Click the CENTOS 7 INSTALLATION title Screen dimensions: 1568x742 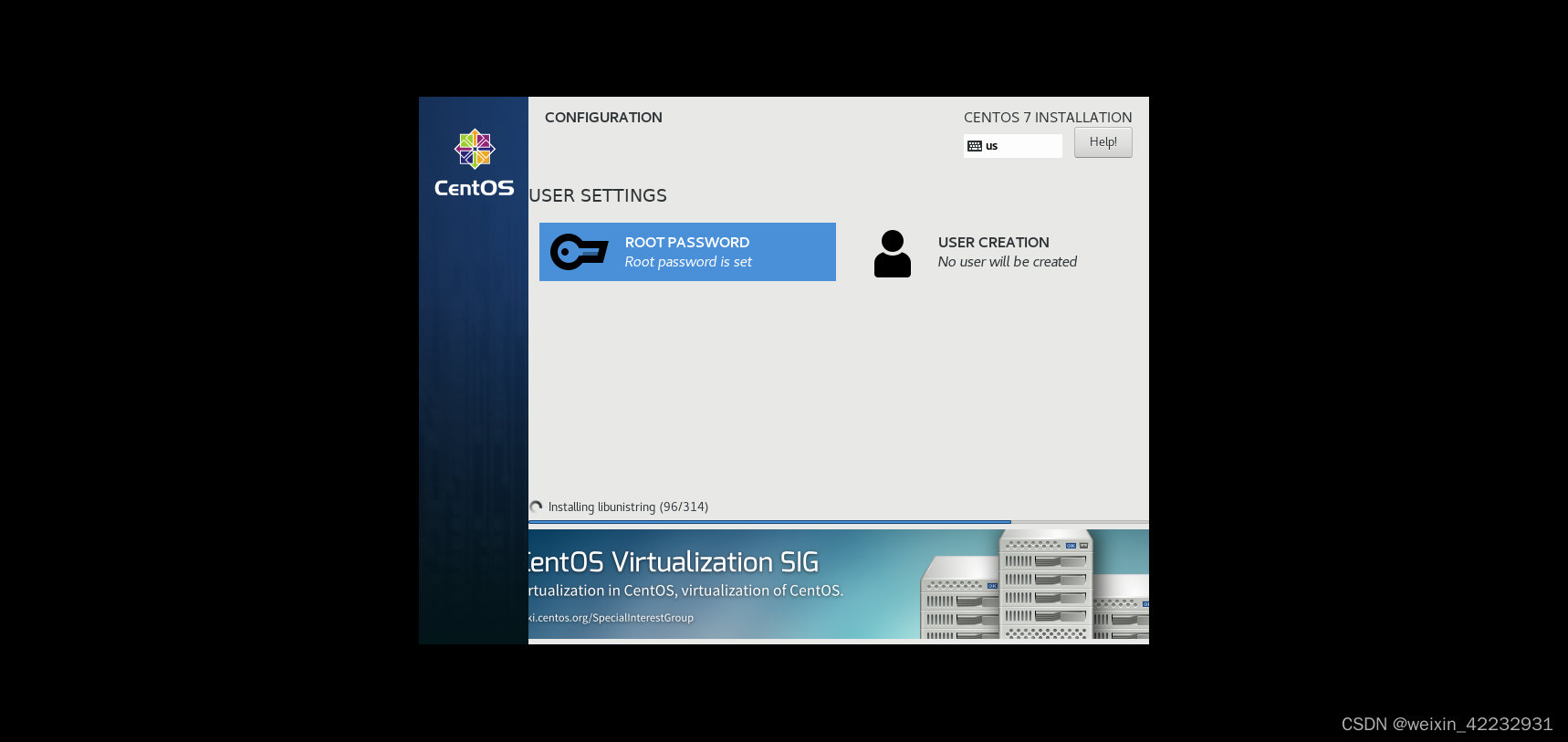1048,118
